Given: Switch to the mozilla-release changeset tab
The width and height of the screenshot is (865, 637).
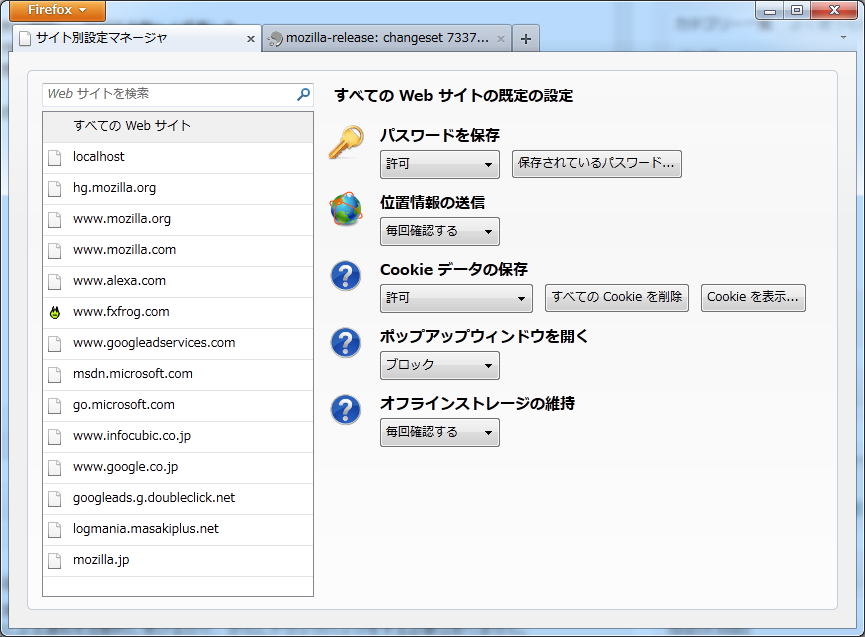Looking at the screenshot, I should 385,39.
